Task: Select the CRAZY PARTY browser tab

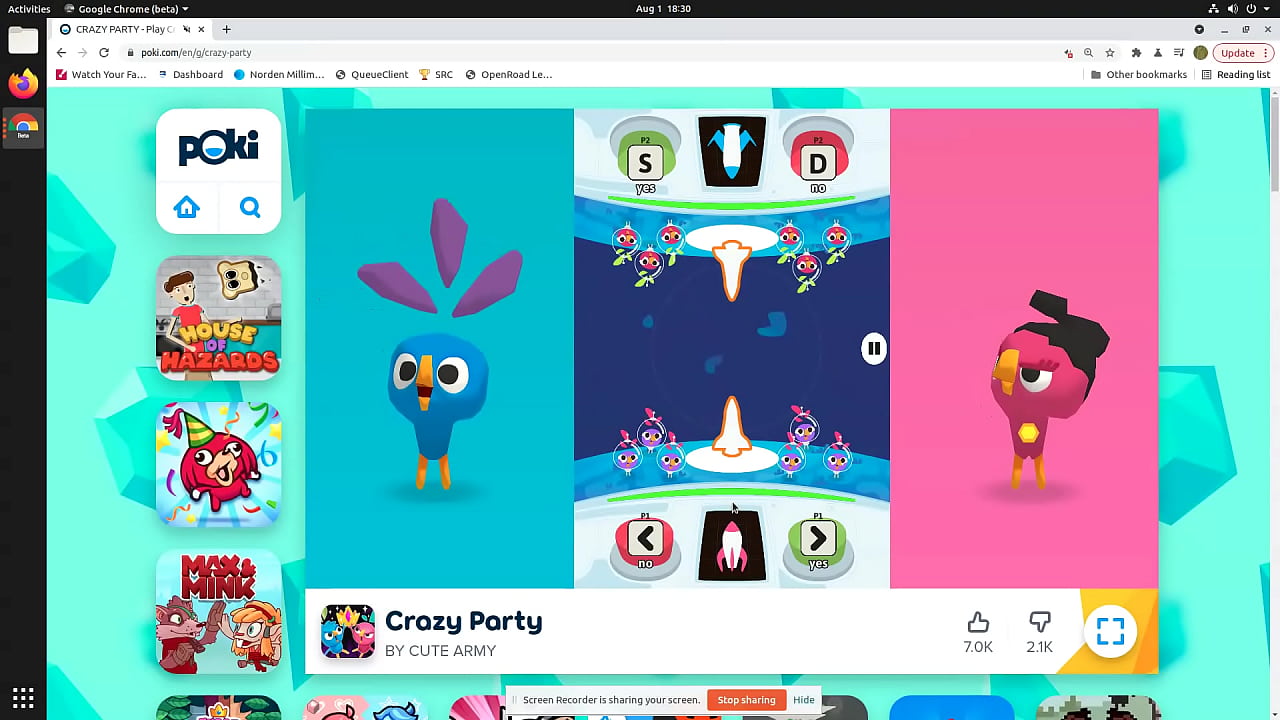Action: [132, 29]
